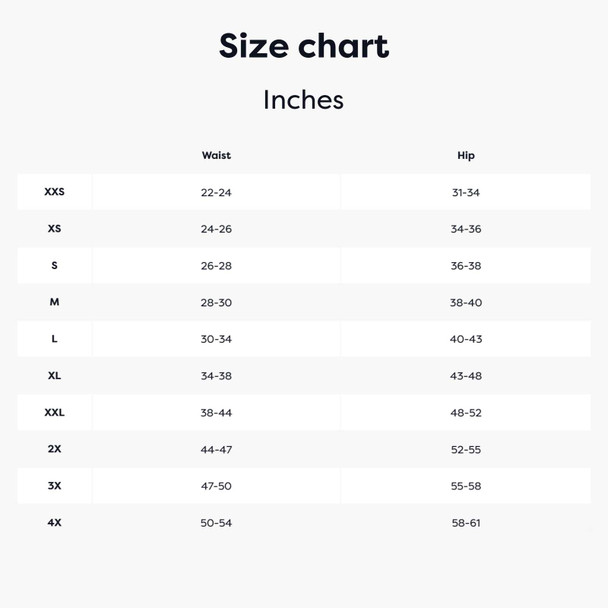The height and width of the screenshot is (608, 608).
Task: Select the S size label
Action: point(54,265)
